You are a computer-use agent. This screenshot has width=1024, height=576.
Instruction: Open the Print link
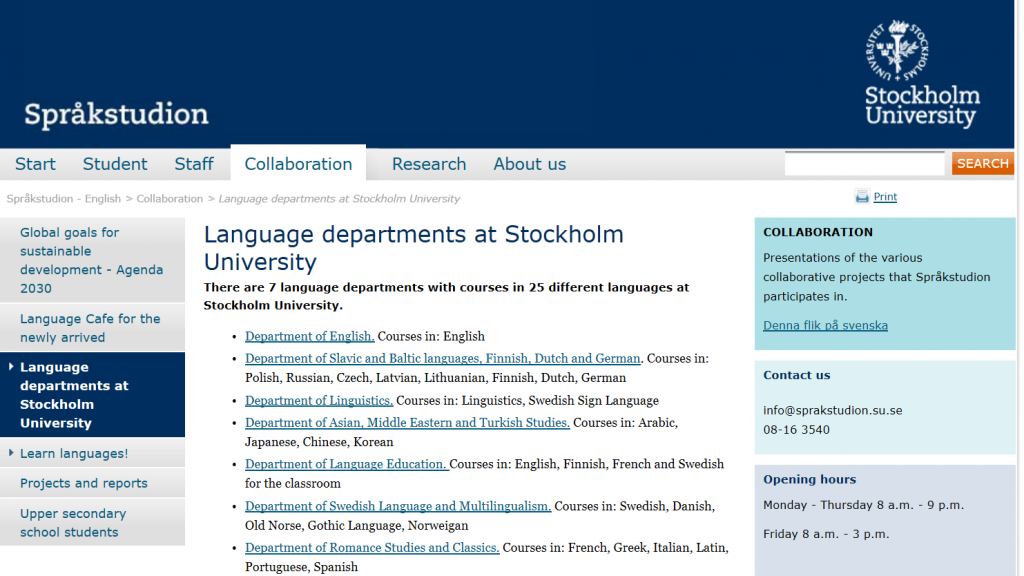pos(885,197)
